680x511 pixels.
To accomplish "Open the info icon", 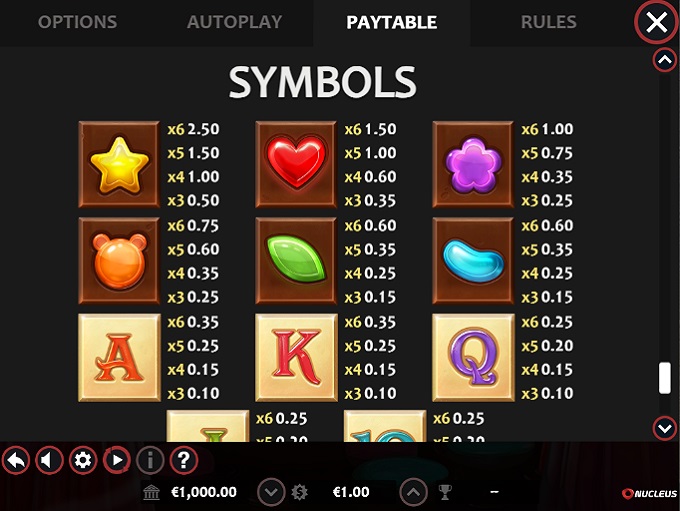I will (150, 460).
